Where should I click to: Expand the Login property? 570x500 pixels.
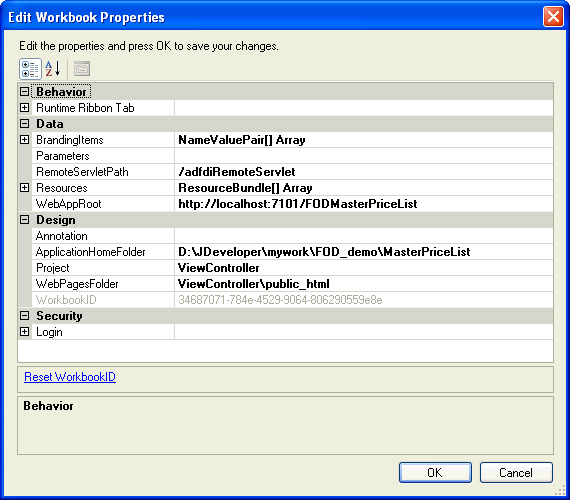point(24,332)
